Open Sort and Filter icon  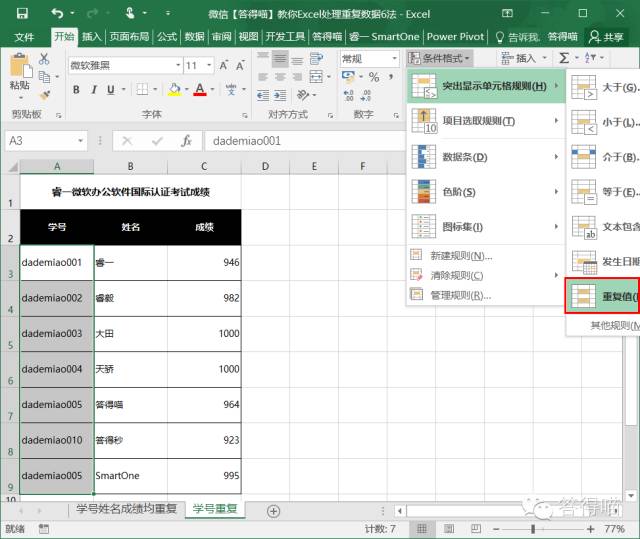[590, 58]
